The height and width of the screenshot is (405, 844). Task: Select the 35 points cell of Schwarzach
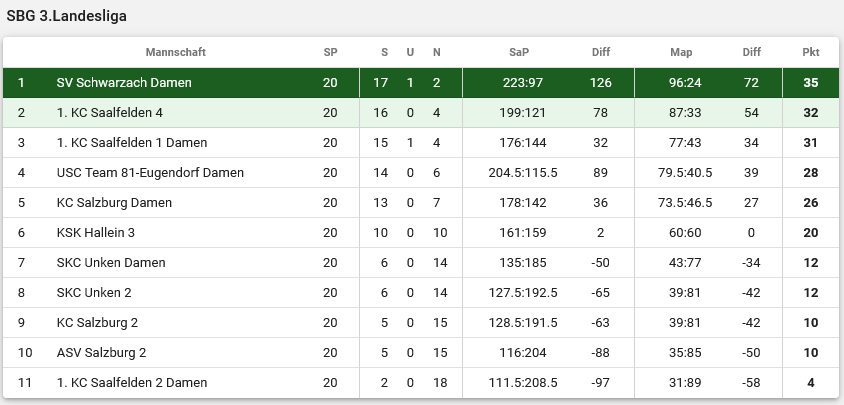click(x=811, y=82)
